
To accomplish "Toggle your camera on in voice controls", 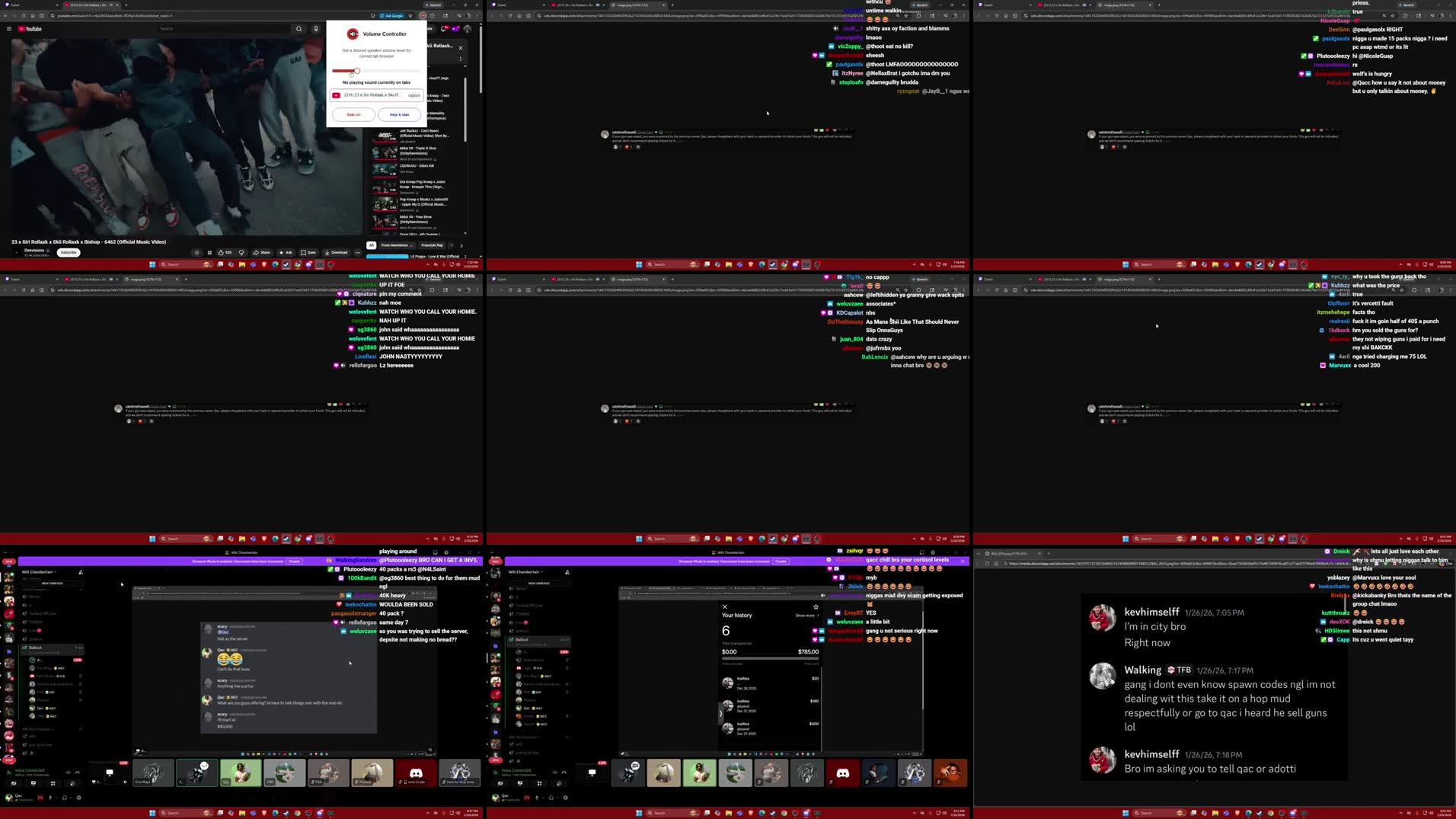I will point(14,783).
